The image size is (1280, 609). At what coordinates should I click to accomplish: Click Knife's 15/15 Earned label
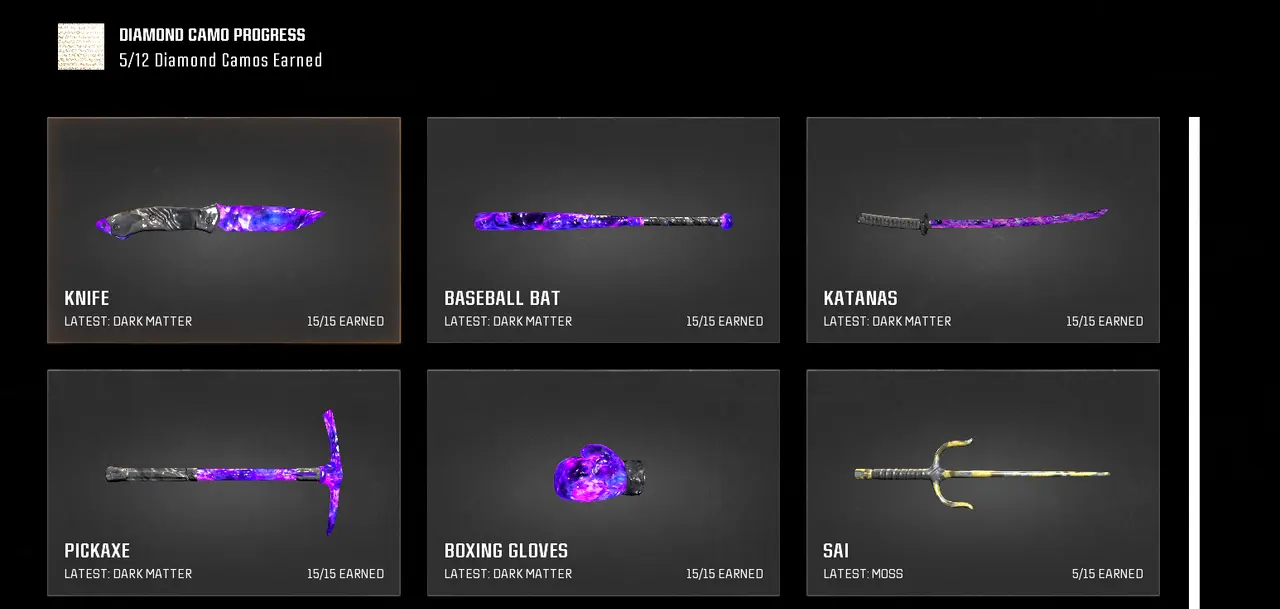pos(345,321)
